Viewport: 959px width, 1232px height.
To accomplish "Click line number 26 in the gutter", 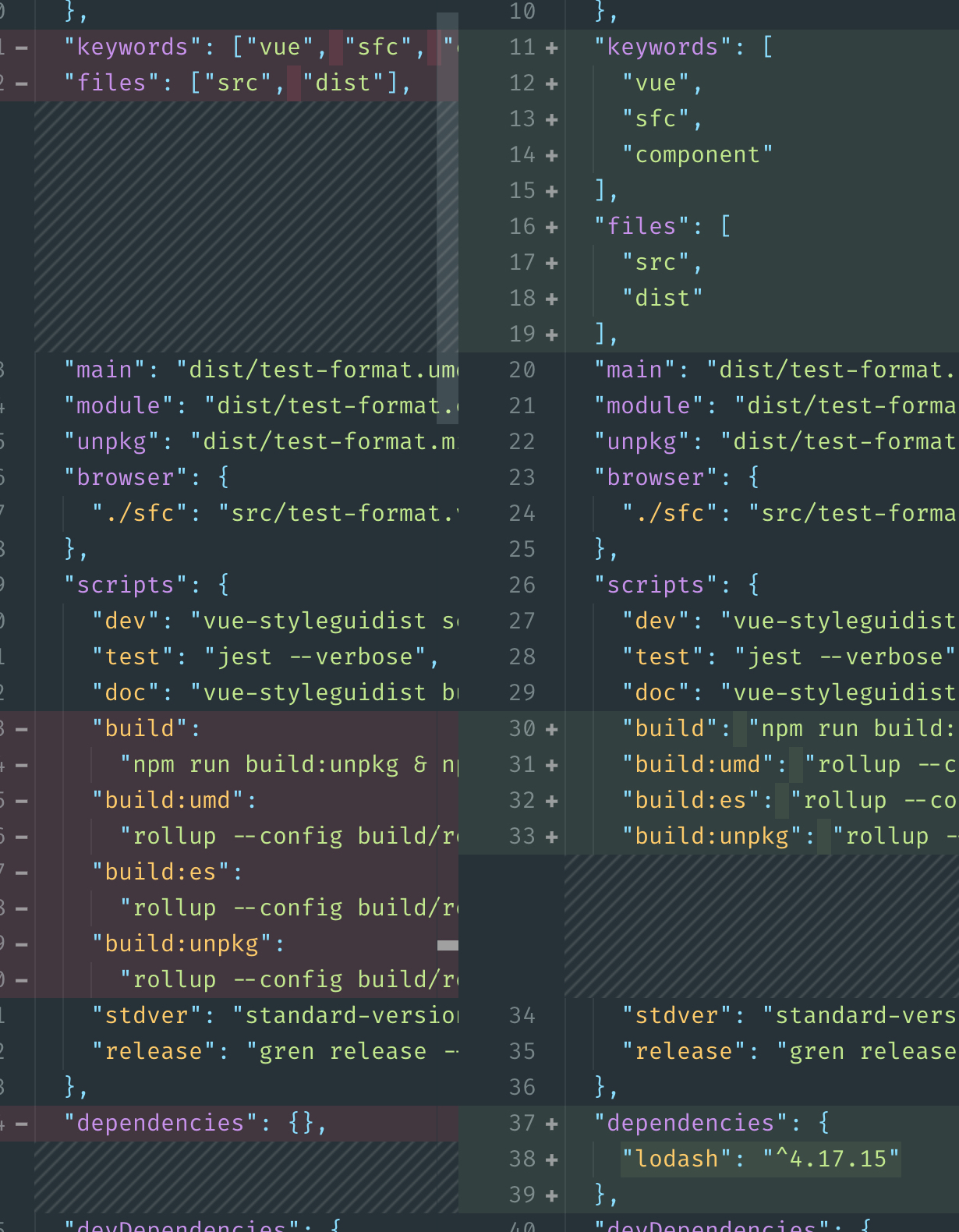I will tap(522, 585).
